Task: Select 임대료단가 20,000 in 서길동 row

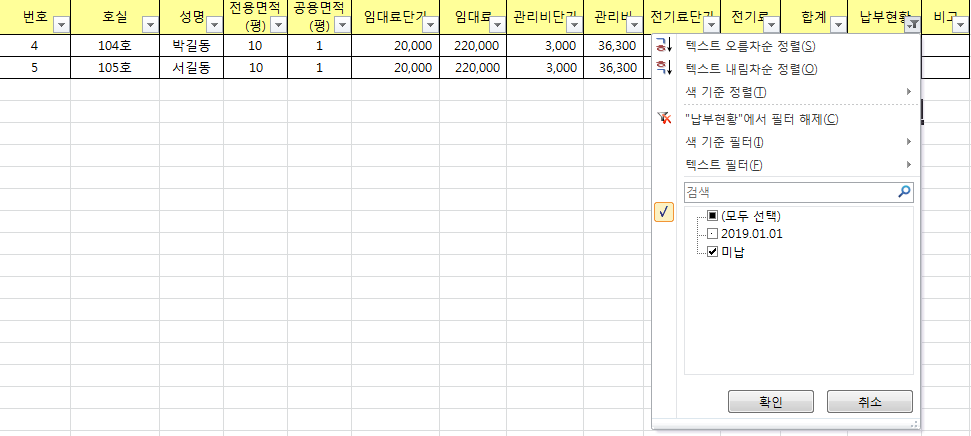Action: [x=396, y=68]
